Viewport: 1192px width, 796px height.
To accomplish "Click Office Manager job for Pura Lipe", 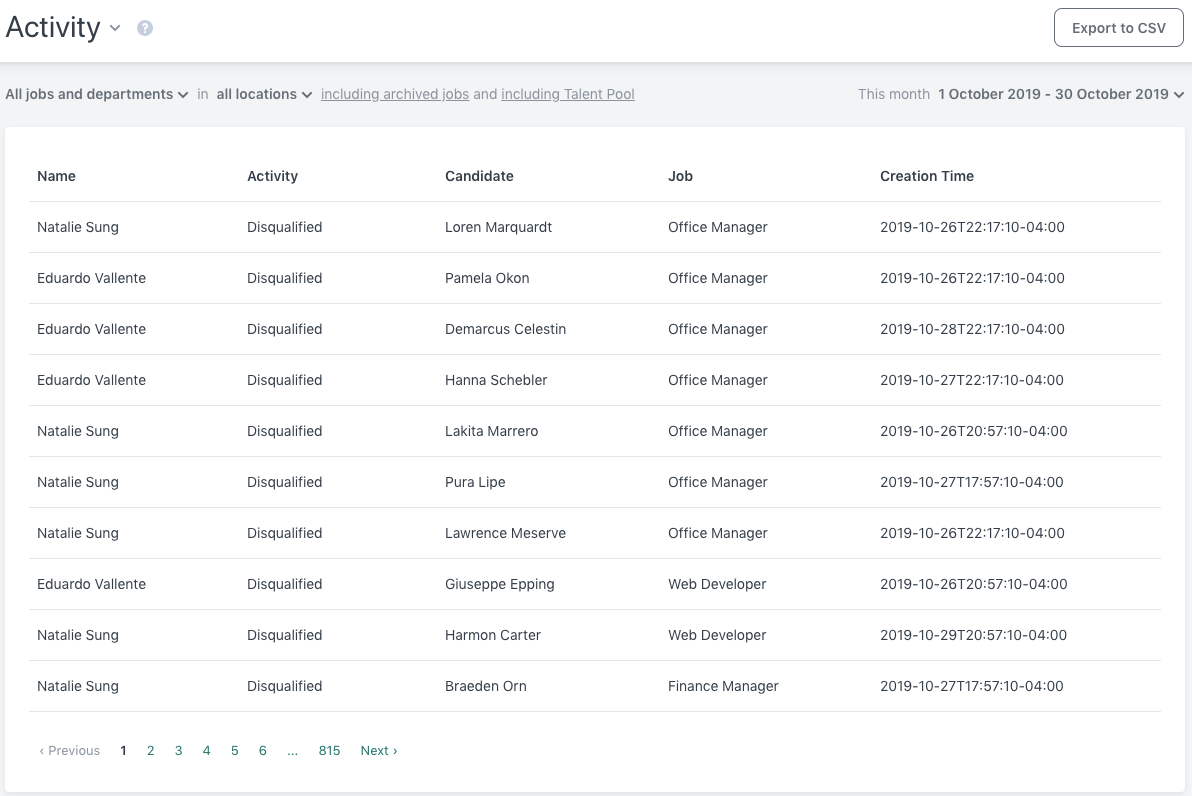I will (x=718, y=482).
